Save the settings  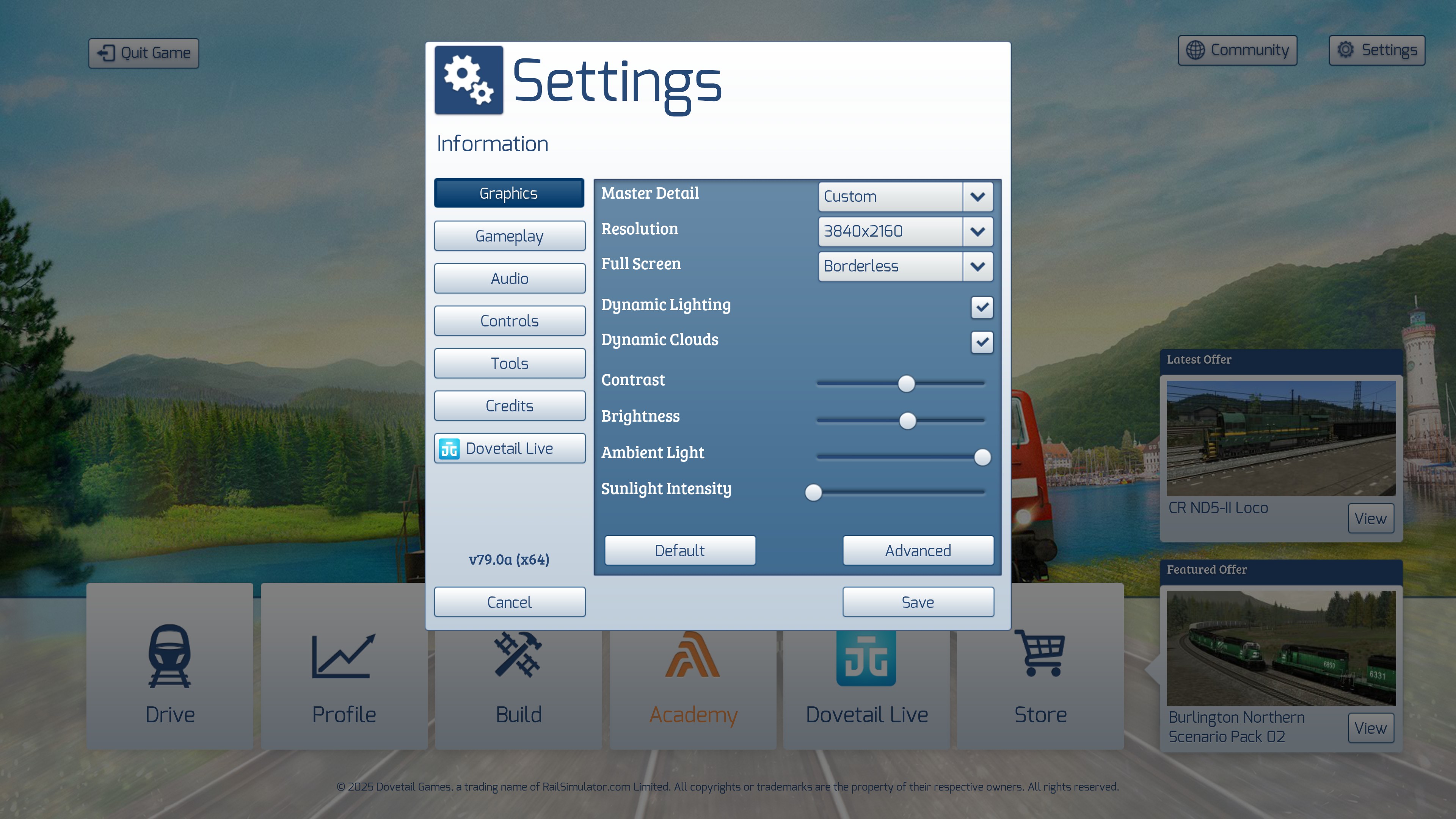(x=918, y=602)
